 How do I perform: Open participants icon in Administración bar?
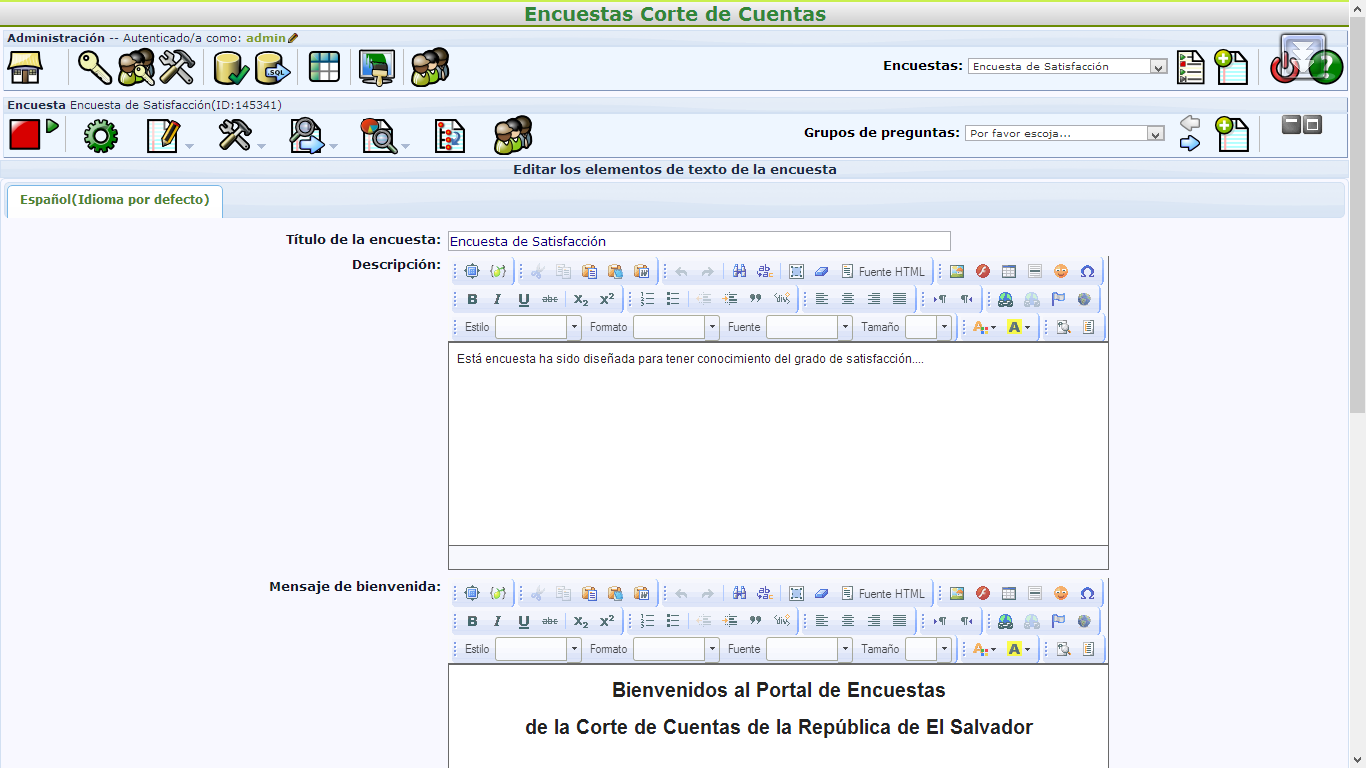[x=430, y=67]
